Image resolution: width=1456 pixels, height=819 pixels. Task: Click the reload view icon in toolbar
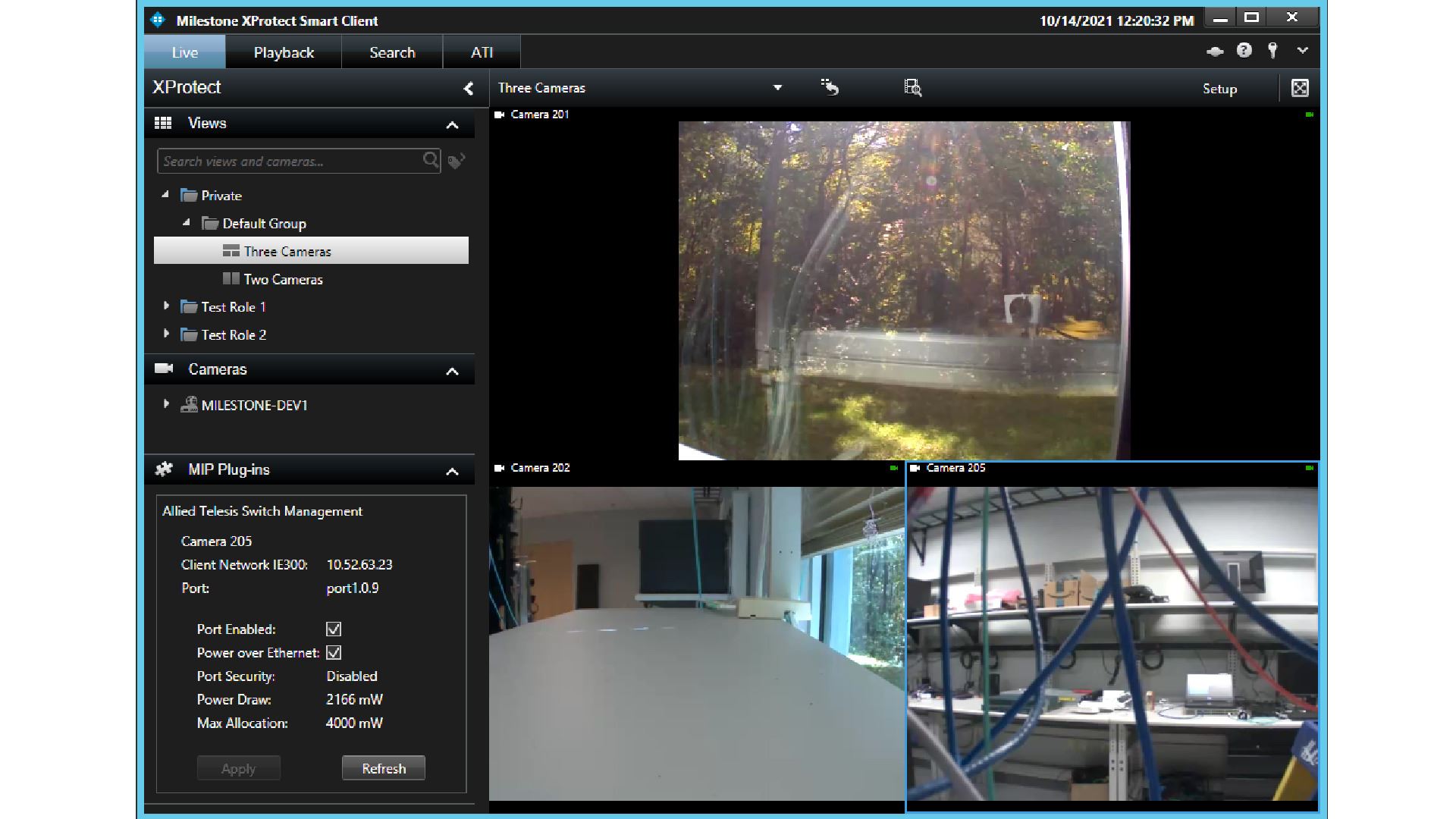pos(830,87)
